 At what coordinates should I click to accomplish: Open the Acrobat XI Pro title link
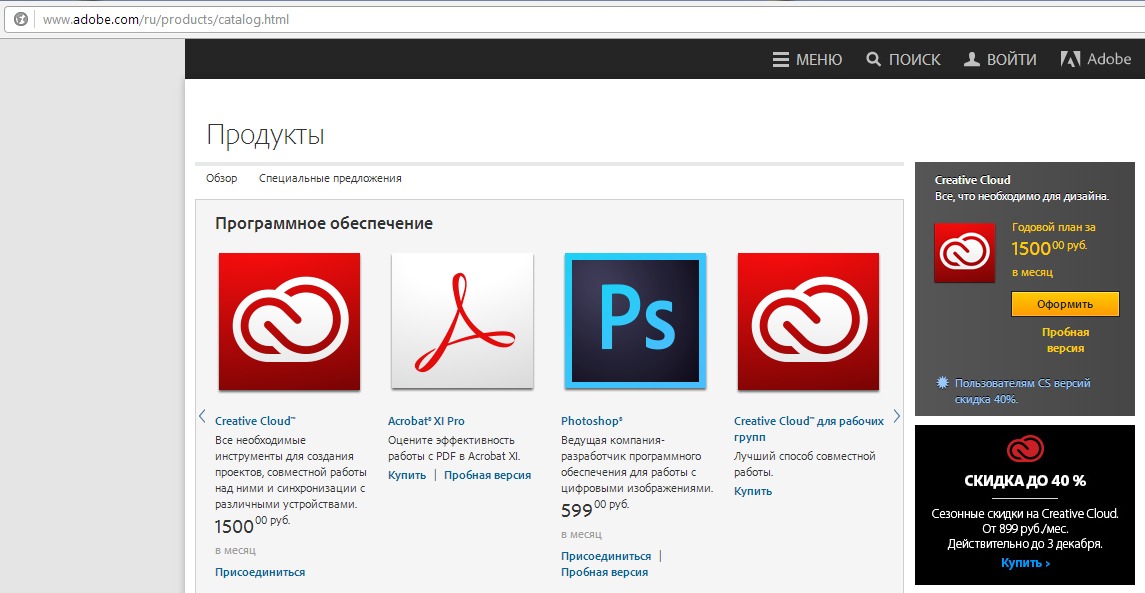tap(426, 421)
